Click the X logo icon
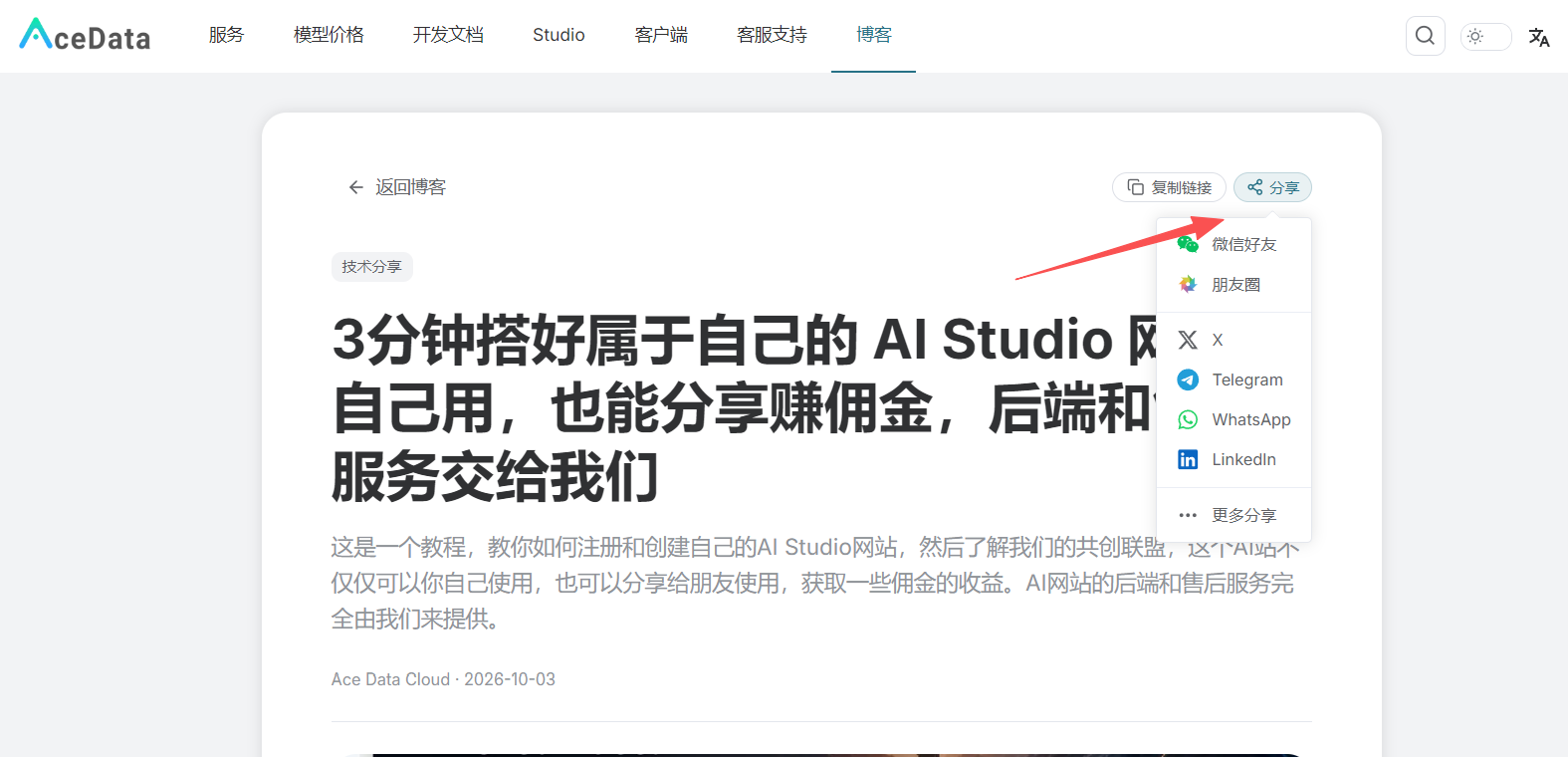1568x757 pixels. tap(1188, 340)
